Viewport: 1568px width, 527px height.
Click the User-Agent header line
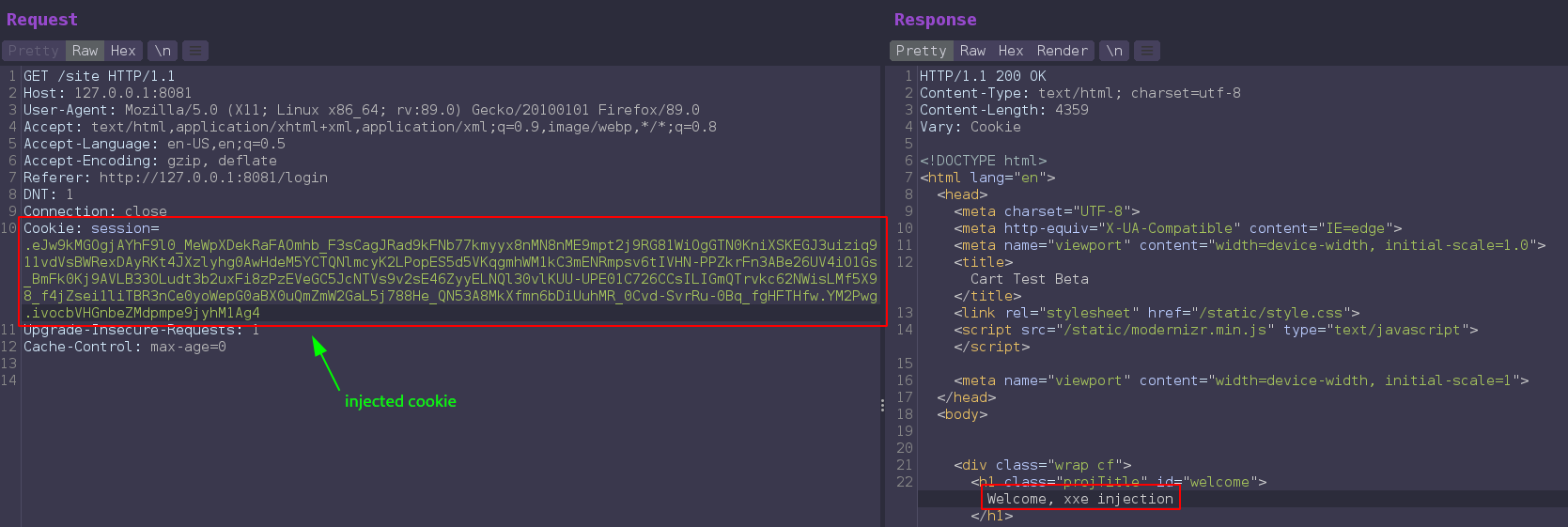[361, 110]
